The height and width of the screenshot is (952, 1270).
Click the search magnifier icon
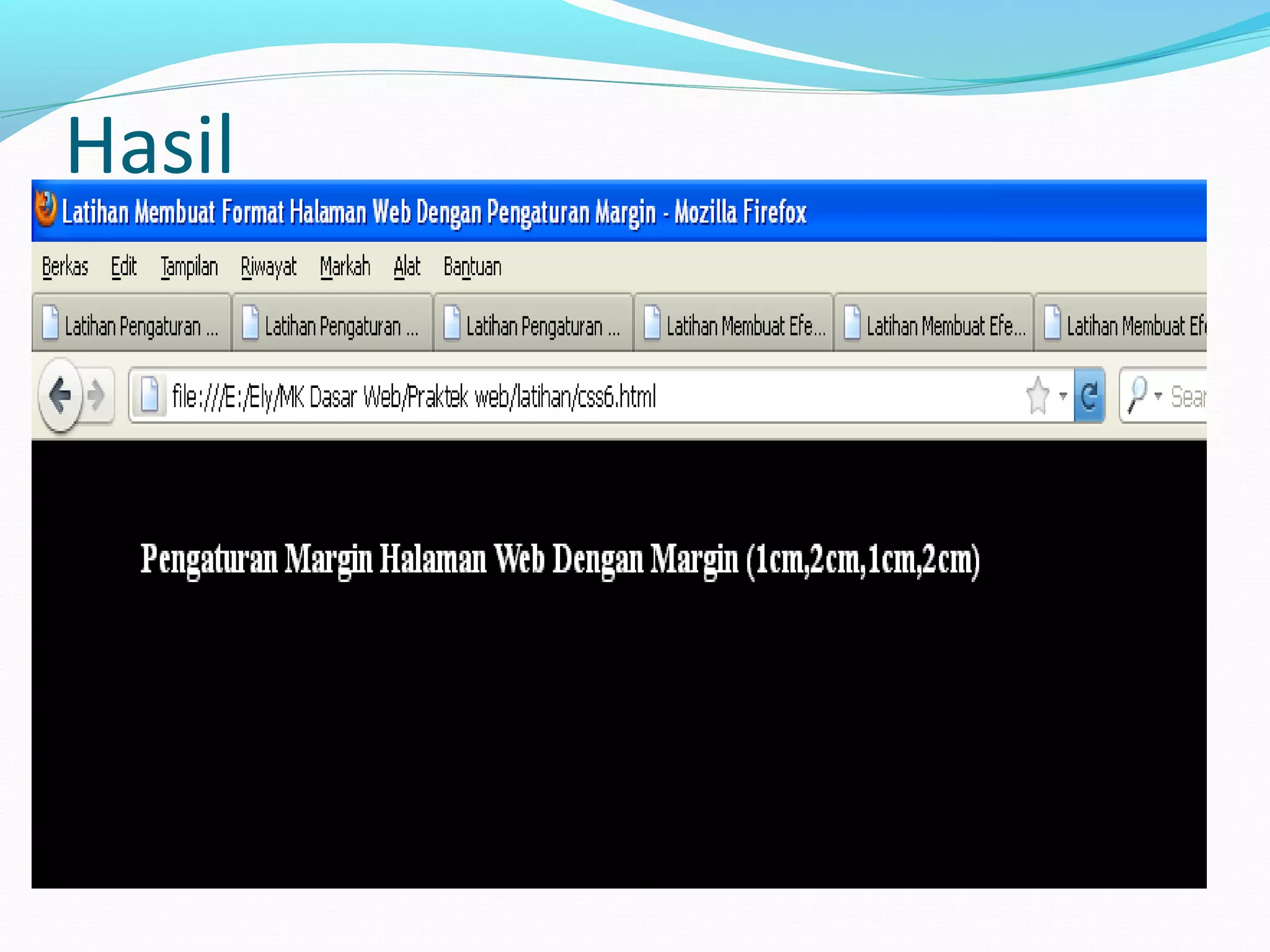click(x=1137, y=395)
